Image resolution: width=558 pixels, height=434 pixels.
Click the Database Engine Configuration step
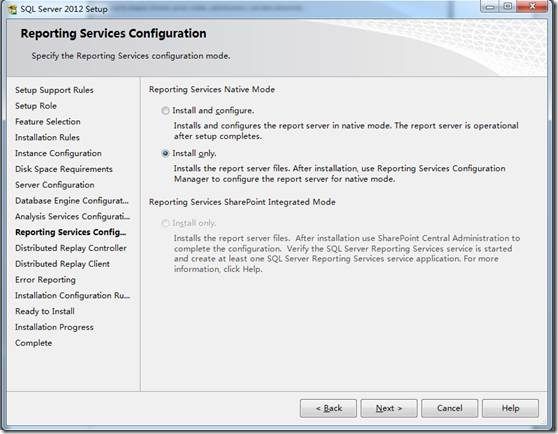72,201
